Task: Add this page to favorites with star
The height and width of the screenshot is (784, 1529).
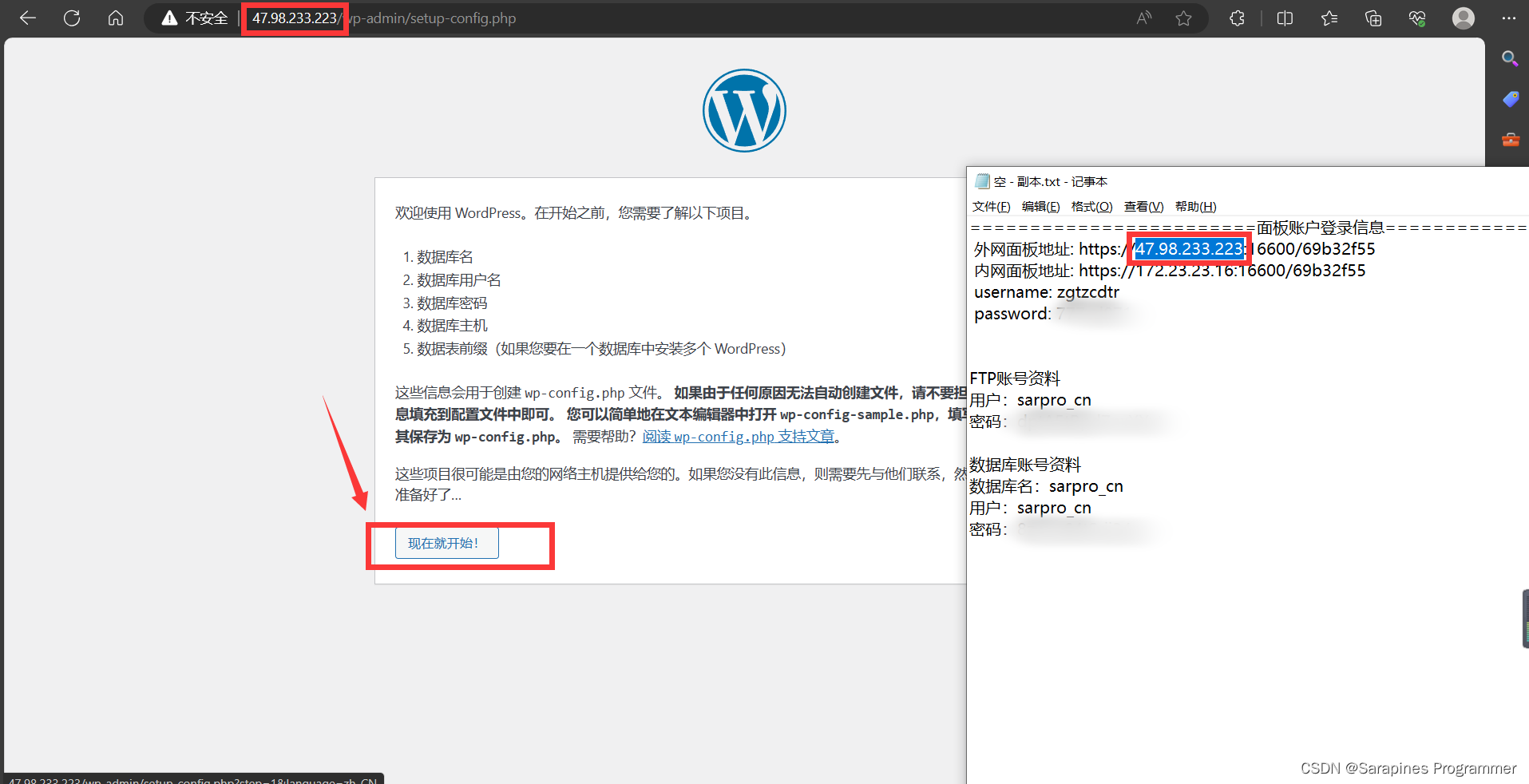Action: (1183, 18)
